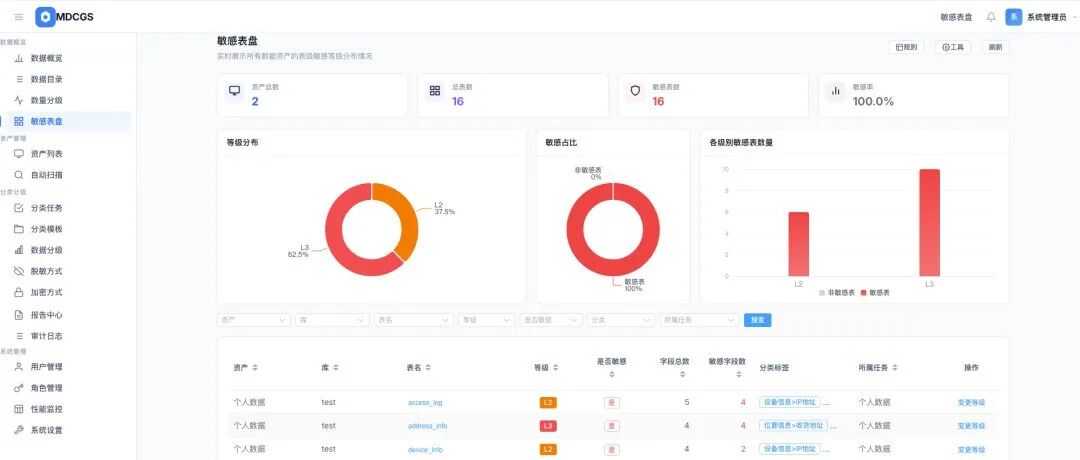Click the 工具 button
Image resolution: width=1080 pixels, height=460 pixels.
click(953, 47)
